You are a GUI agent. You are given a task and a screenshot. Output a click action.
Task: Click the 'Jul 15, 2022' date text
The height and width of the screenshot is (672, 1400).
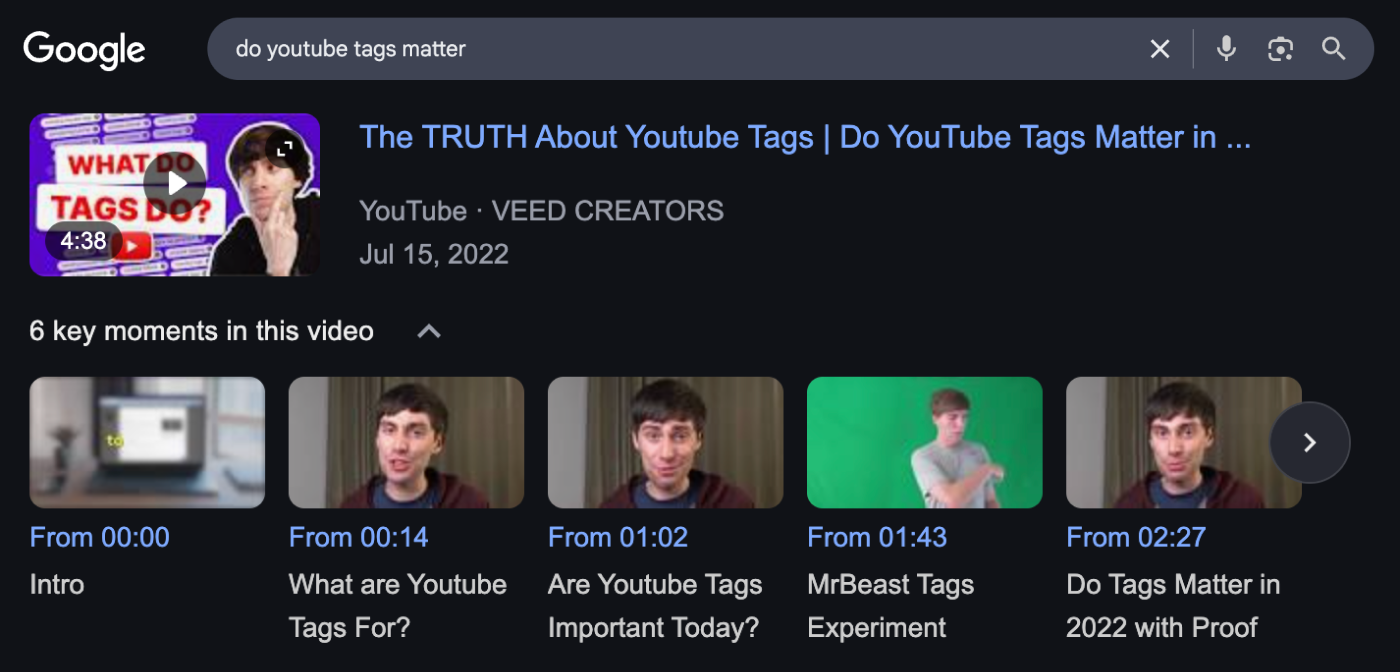434,254
